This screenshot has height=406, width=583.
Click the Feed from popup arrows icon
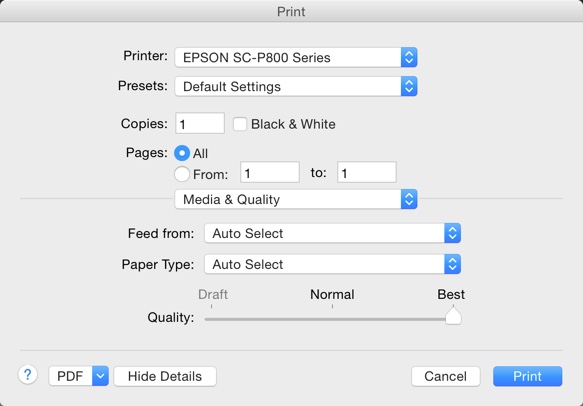point(452,233)
